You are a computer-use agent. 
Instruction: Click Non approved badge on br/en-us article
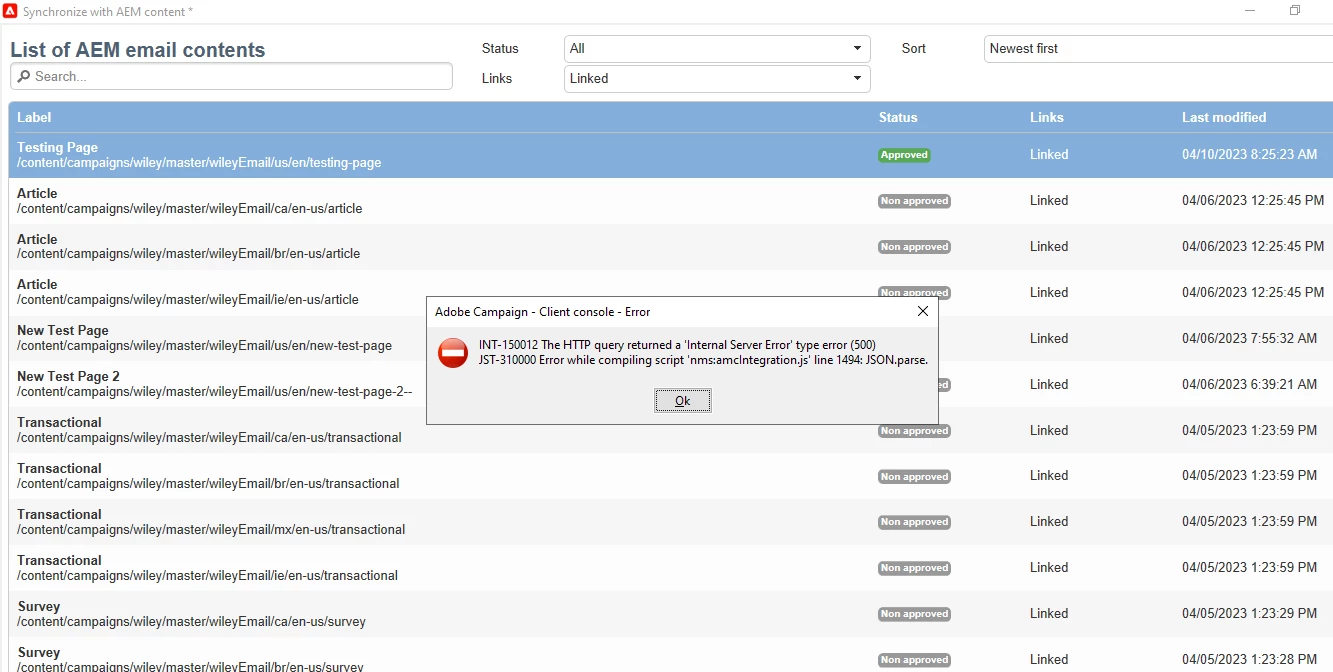pyautogui.click(x=914, y=247)
